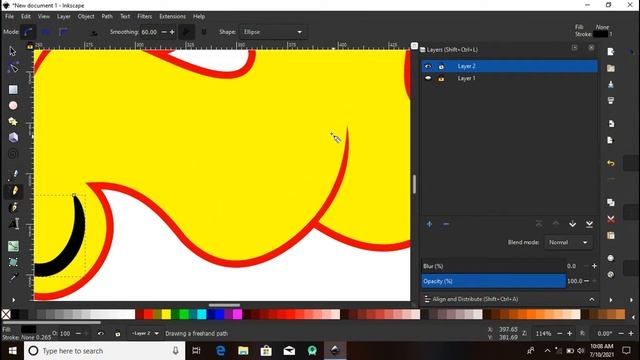Enable Bezier path pencil mode
The image size is (640, 360).
tap(28, 32)
